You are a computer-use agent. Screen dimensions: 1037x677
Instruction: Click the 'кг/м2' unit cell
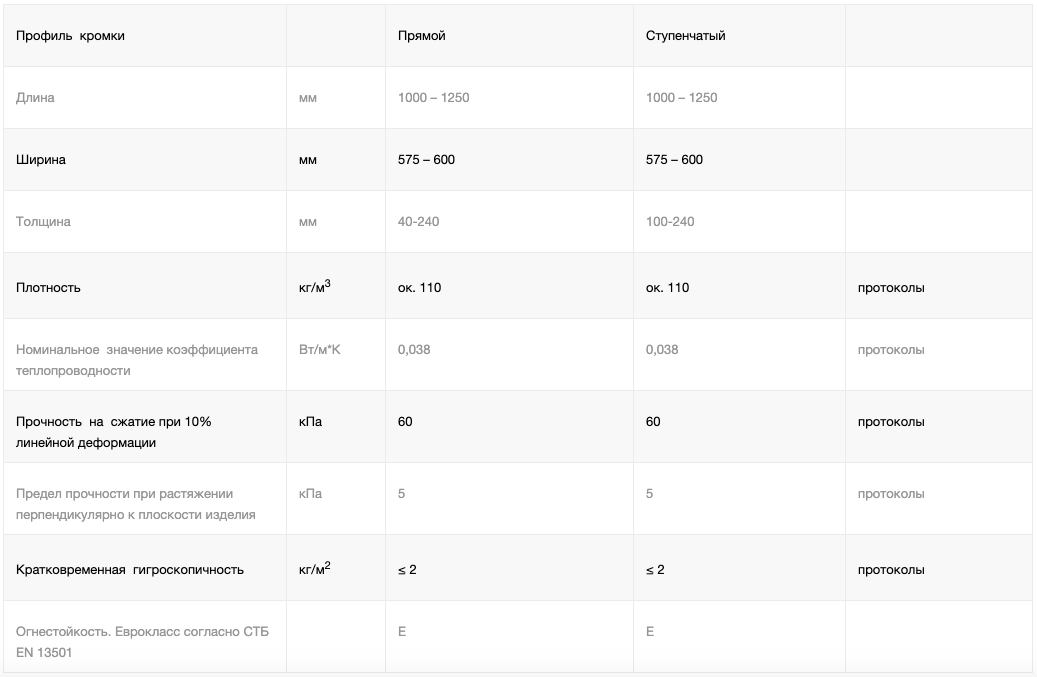(314, 569)
